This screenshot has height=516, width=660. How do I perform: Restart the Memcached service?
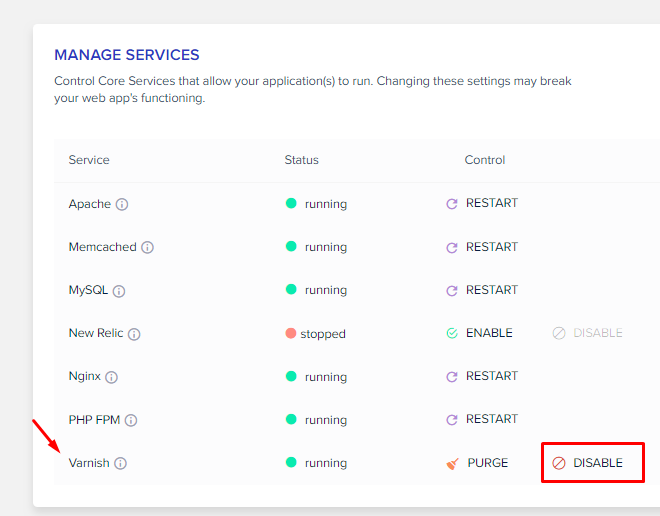pos(482,247)
